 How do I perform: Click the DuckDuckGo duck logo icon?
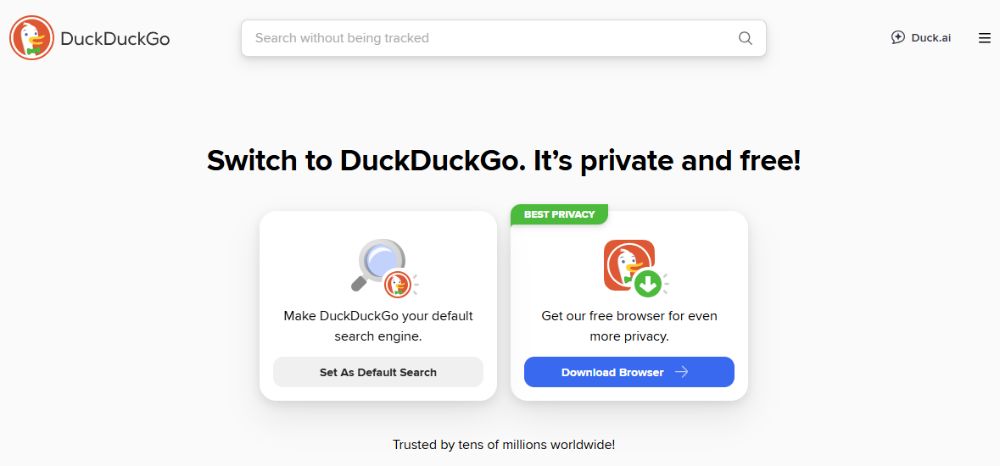point(32,39)
